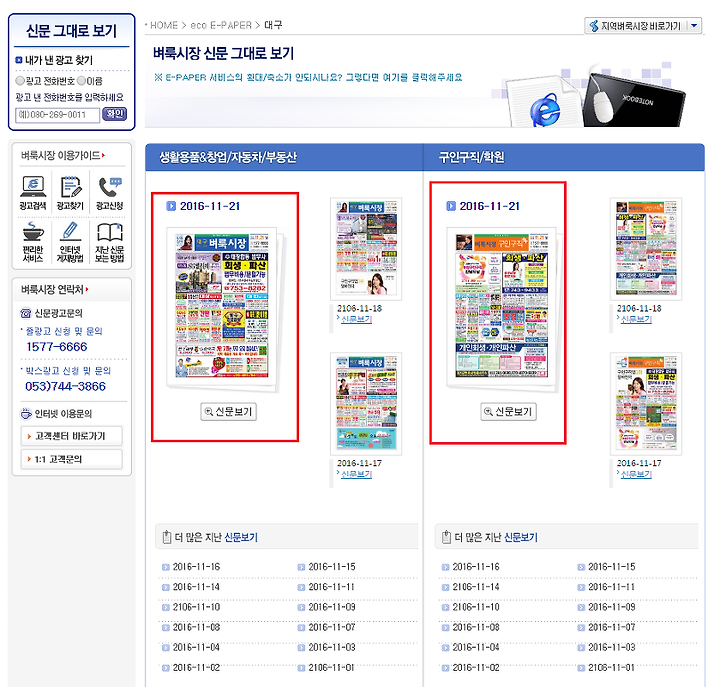Click the 확인 button

click(x=114, y=114)
